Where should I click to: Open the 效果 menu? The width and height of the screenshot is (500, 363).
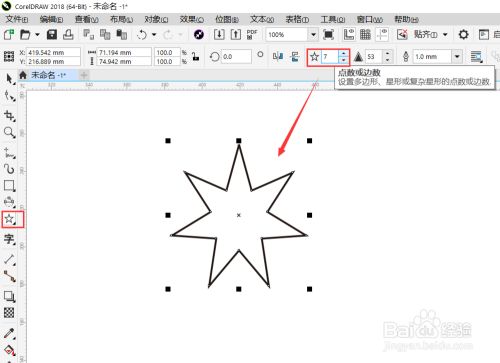click(192, 19)
